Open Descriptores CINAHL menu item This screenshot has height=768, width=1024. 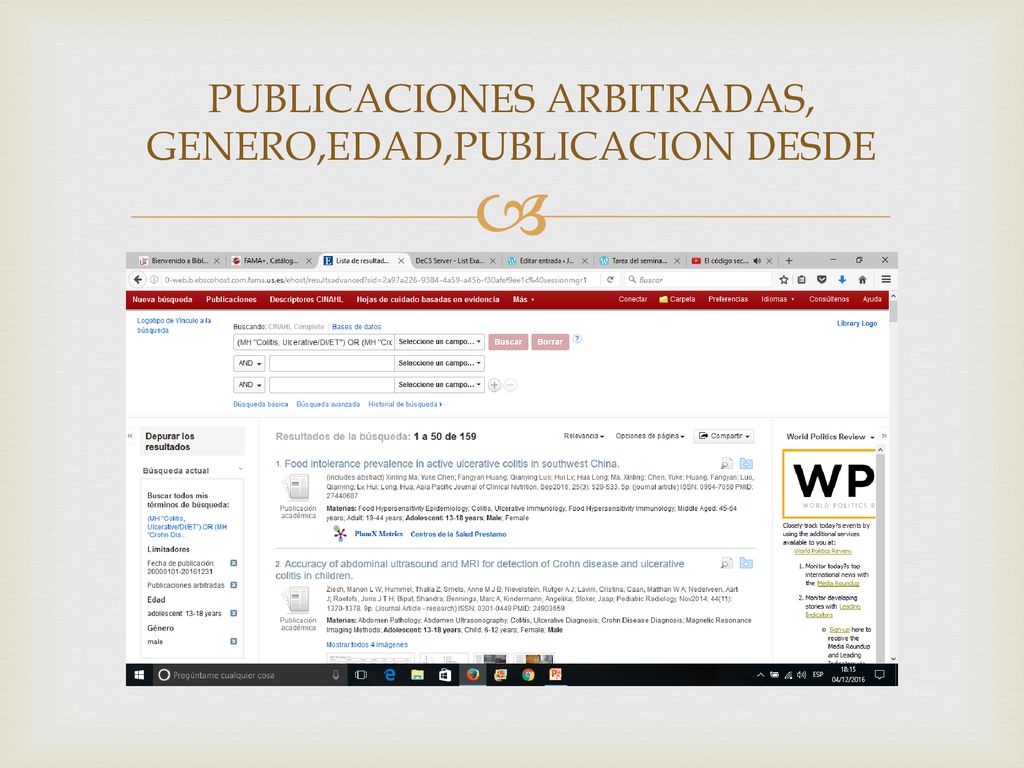pos(306,299)
